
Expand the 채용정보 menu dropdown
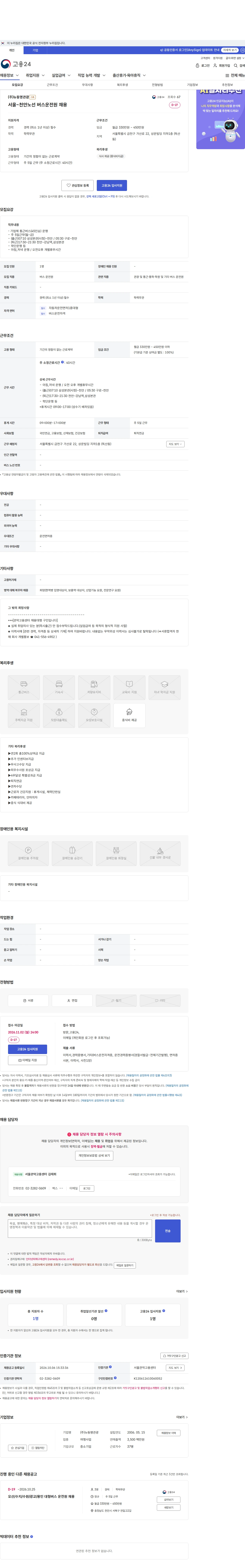pos(10,76)
